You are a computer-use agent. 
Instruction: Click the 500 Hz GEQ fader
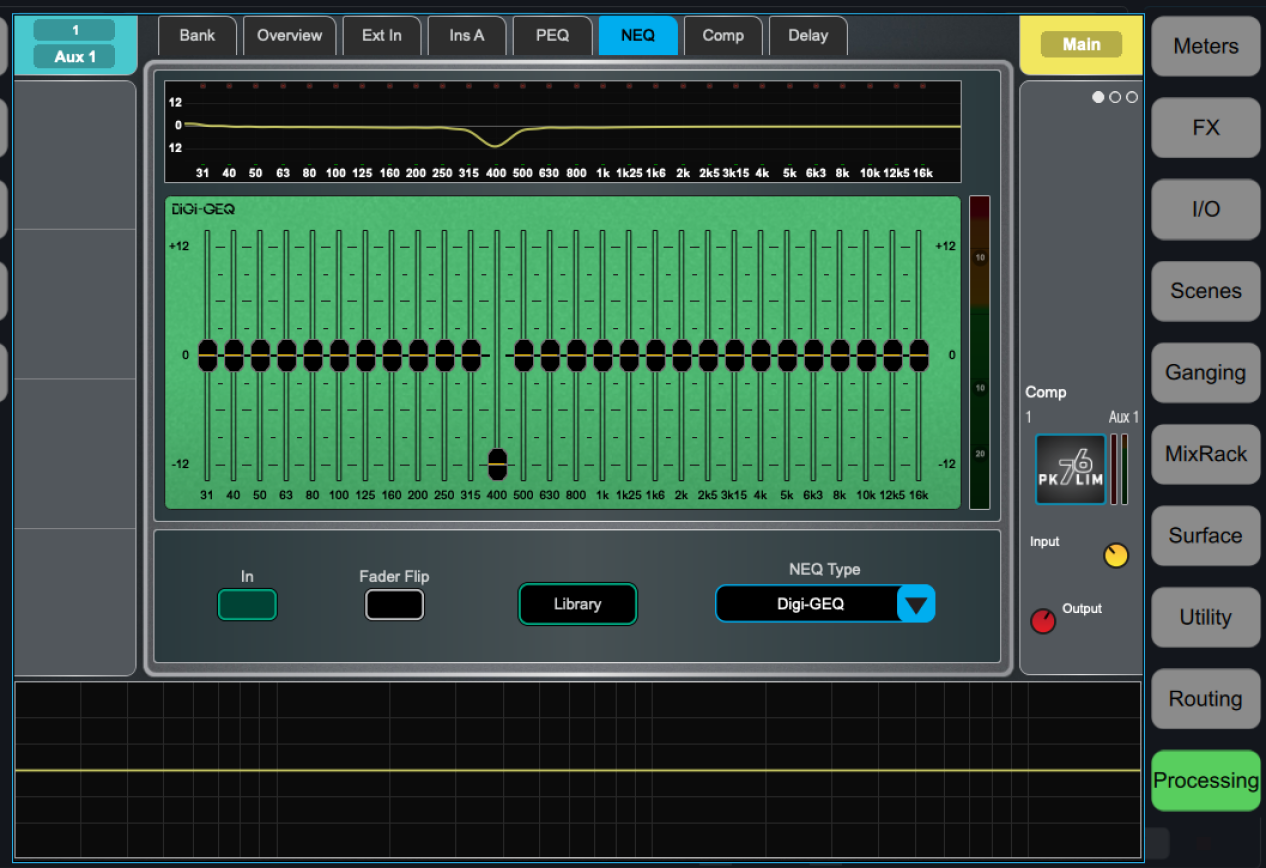click(x=523, y=355)
